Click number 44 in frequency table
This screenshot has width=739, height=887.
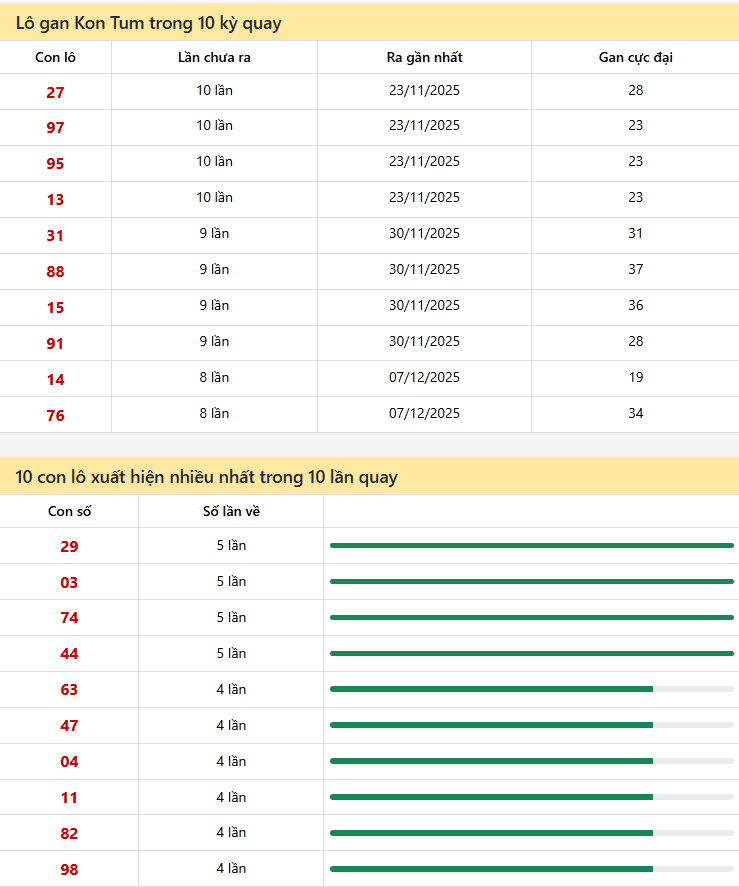click(x=69, y=655)
